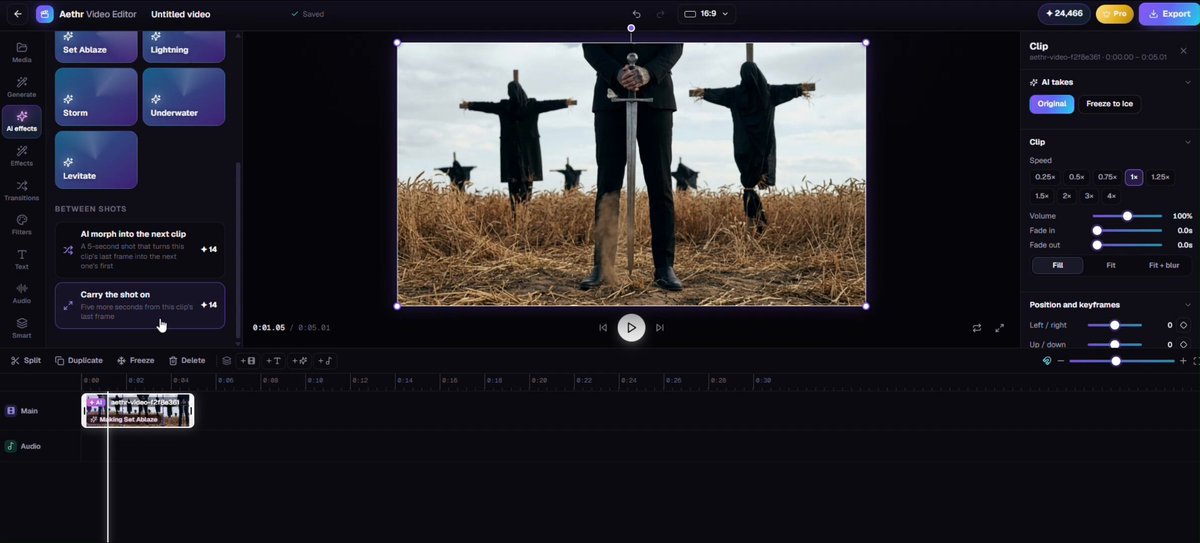
Task: Choose Fit + blur scaling mode
Action: pos(1164,266)
